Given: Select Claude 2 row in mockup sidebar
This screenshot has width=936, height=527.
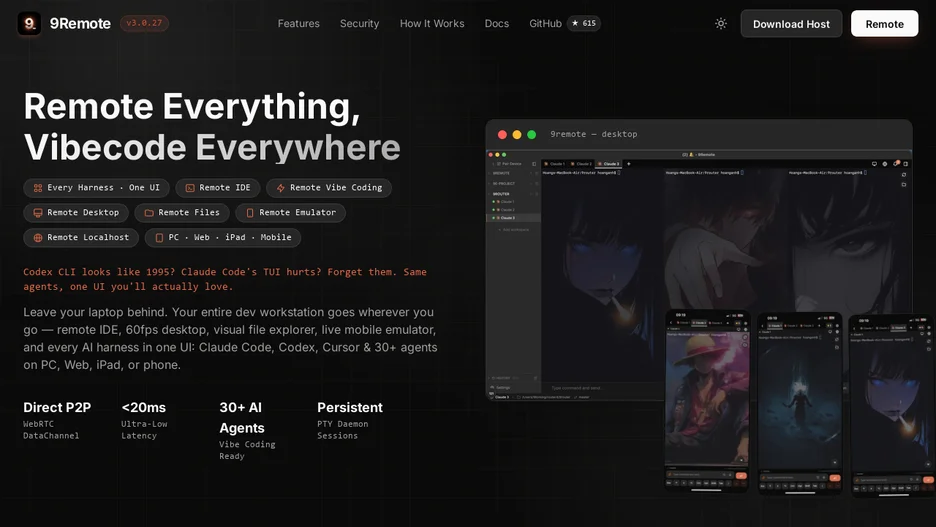Looking at the screenshot, I should pyautogui.click(x=513, y=209).
